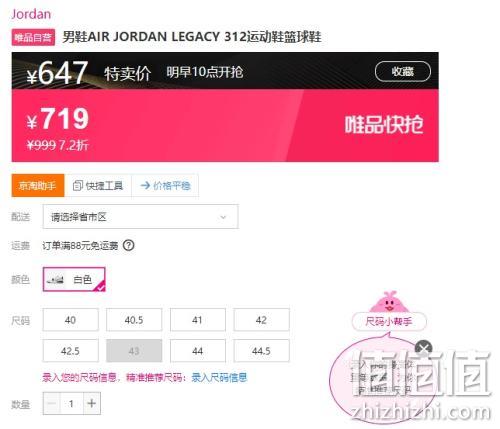Screen dimensions: 500x429
Task: Pick size 44.5
Action: (x=262, y=351)
